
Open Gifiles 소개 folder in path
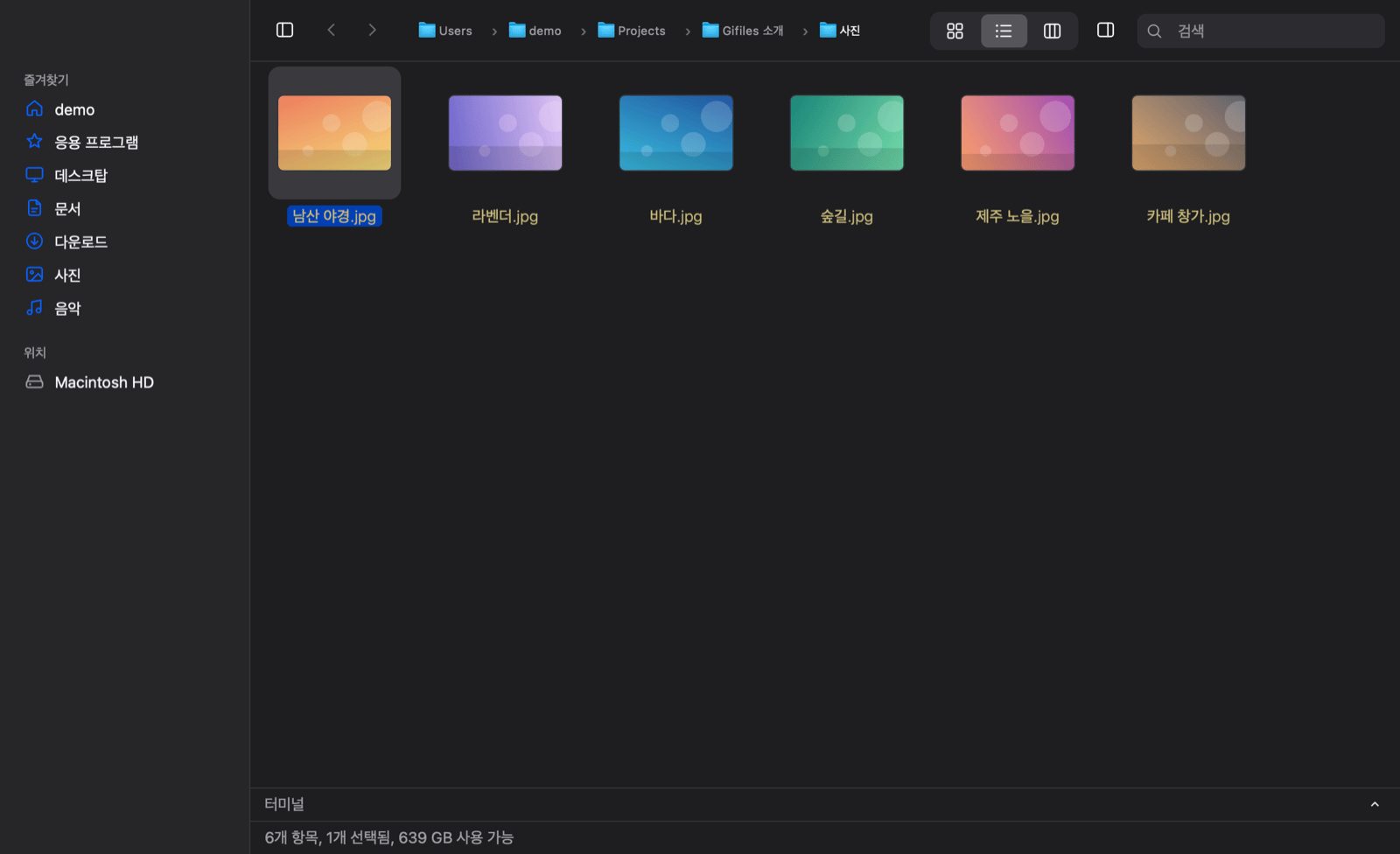click(743, 31)
